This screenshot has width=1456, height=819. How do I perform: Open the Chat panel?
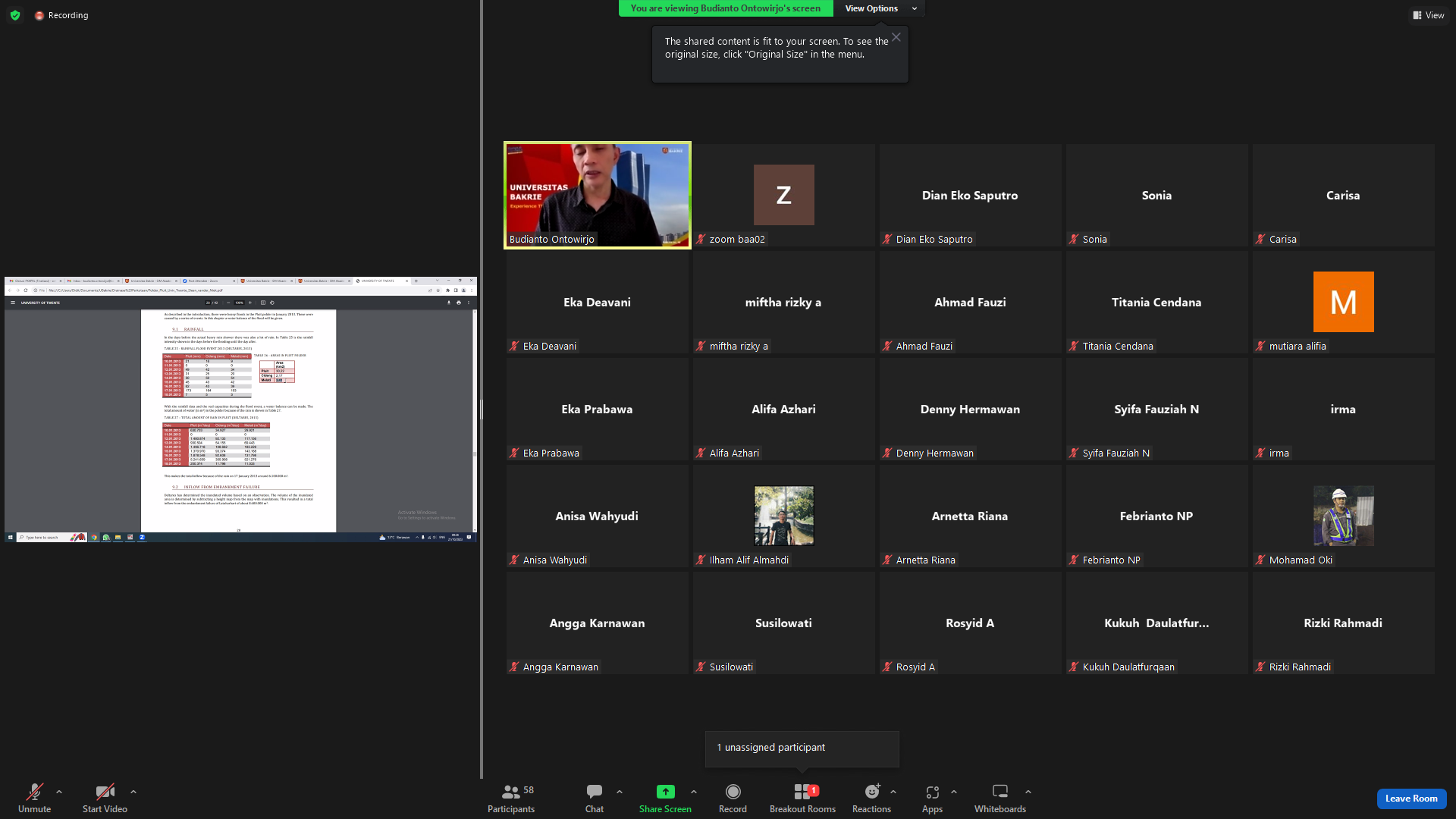point(595,798)
